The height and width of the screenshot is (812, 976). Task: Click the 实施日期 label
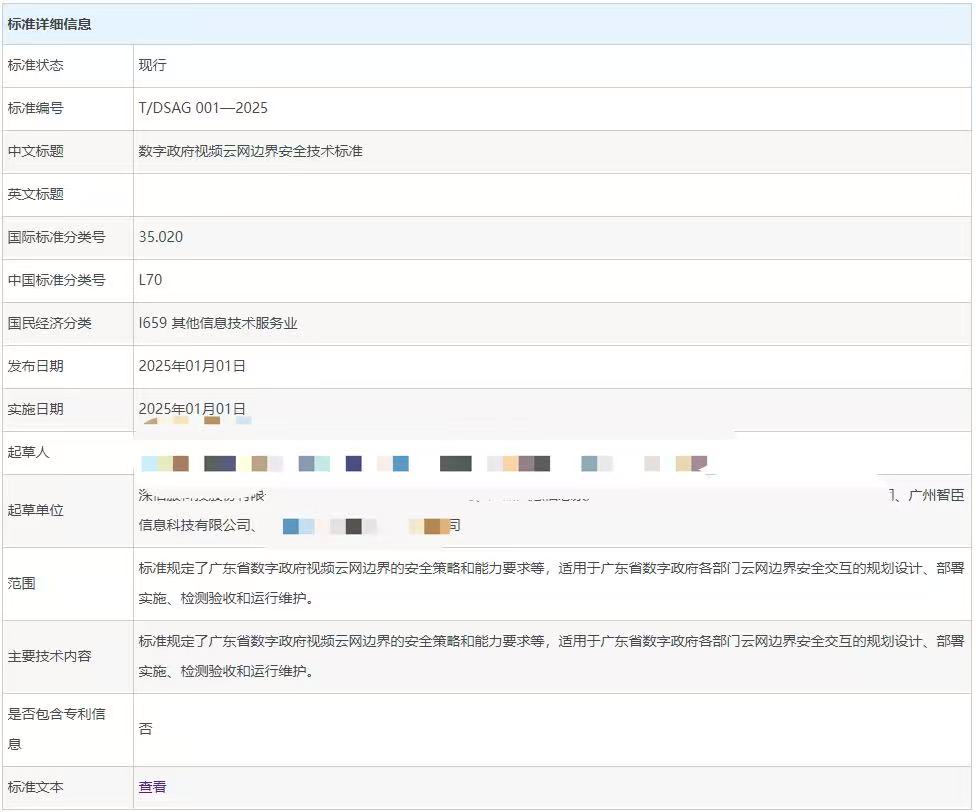click(x=35, y=409)
